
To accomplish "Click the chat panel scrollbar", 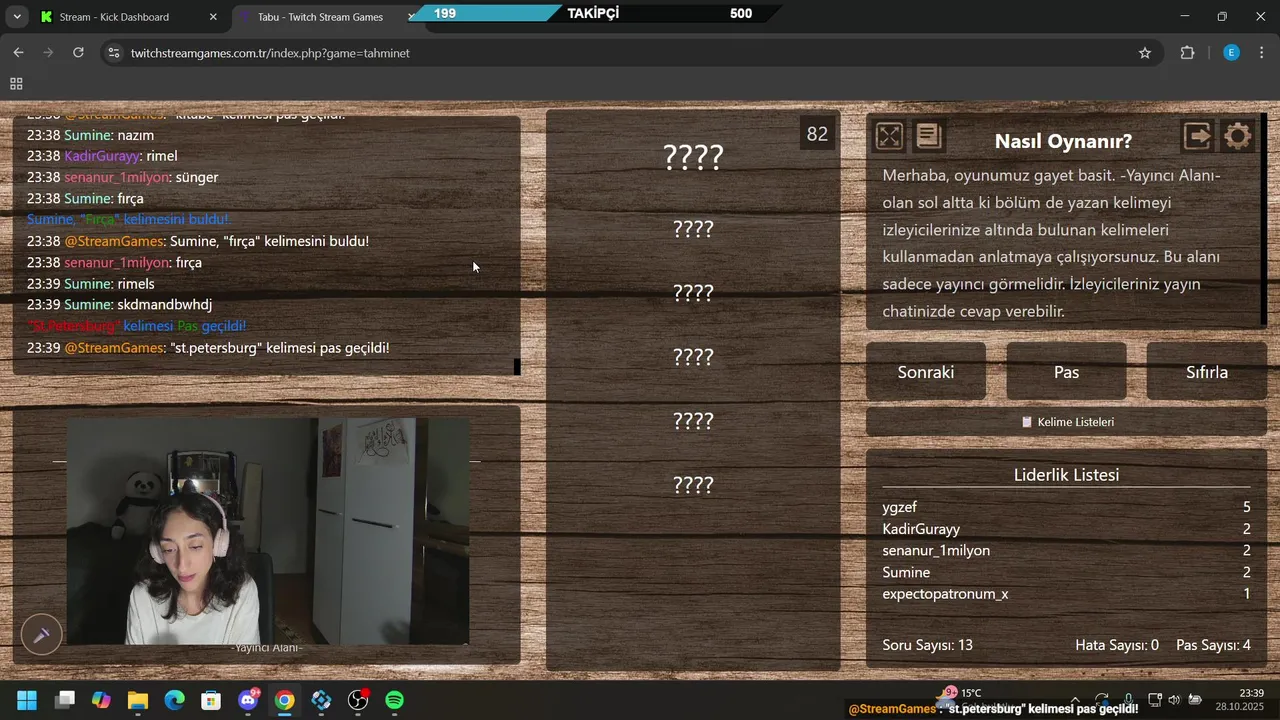I will [517, 367].
